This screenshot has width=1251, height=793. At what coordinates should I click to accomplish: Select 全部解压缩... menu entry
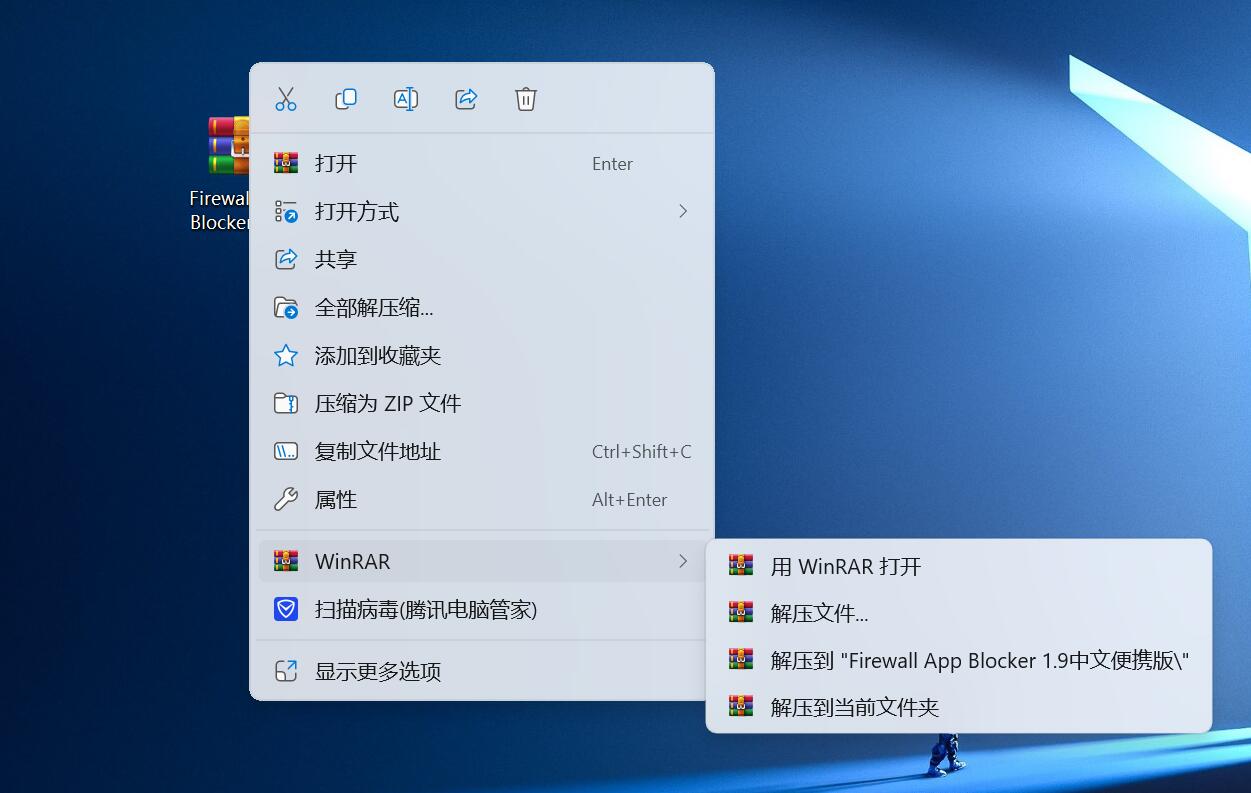[374, 308]
